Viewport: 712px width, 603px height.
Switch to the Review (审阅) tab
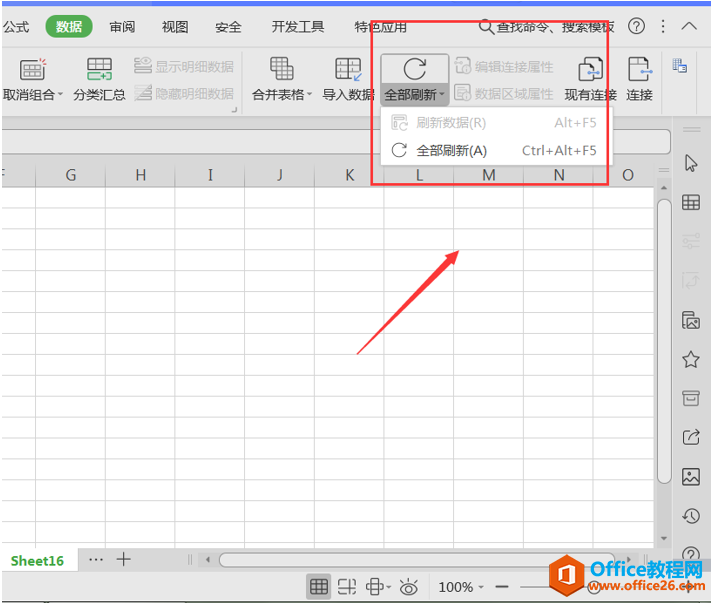coord(122,27)
